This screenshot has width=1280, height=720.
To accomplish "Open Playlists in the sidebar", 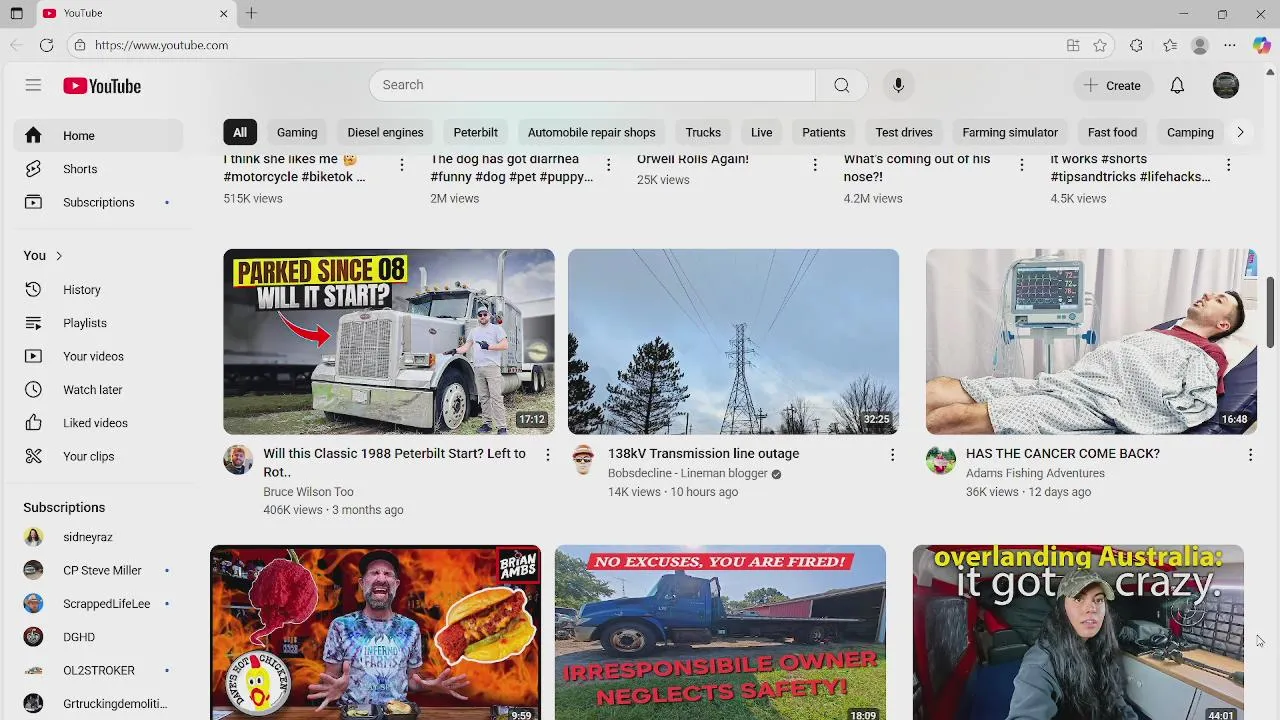I will pos(98,323).
